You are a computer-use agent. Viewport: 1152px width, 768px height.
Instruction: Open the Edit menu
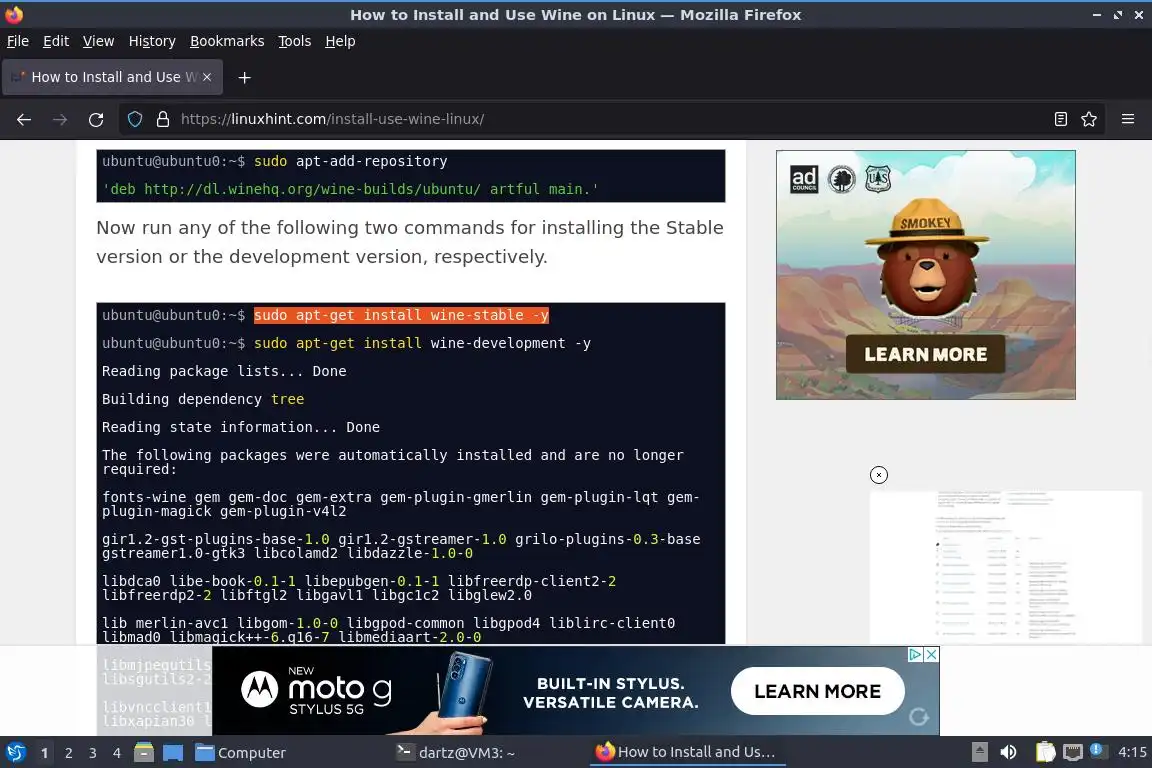click(56, 41)
